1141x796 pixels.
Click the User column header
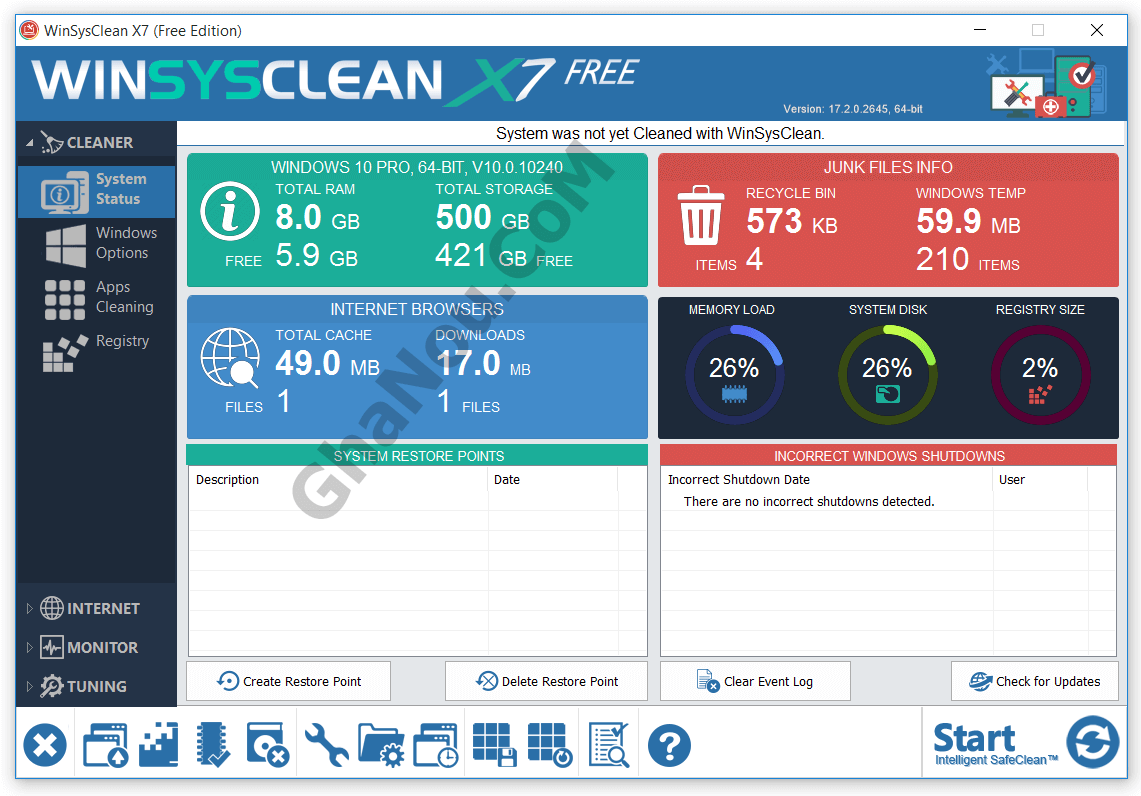[1040, 479]
